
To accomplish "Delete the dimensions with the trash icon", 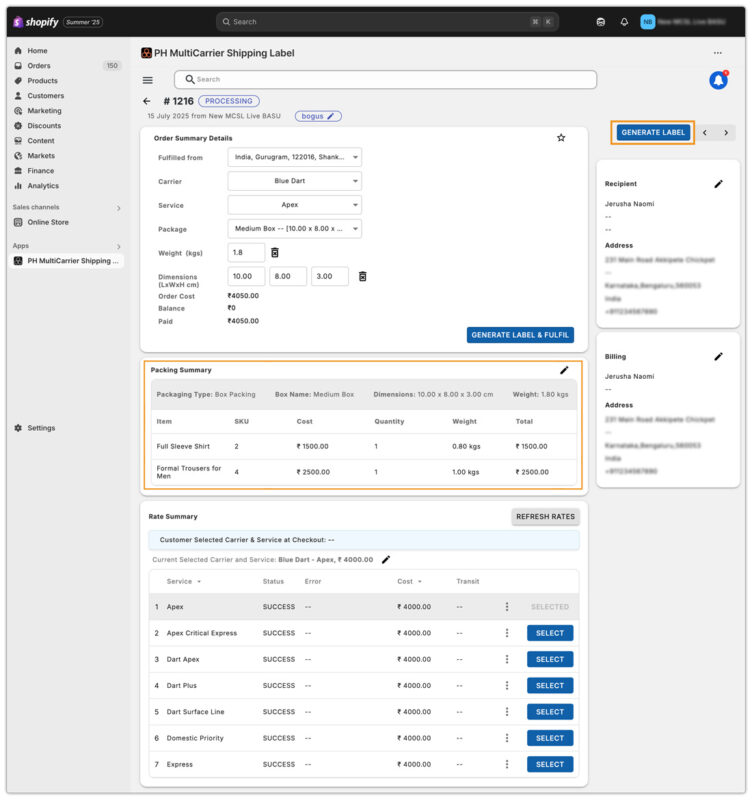I will (x=362, y=277).
